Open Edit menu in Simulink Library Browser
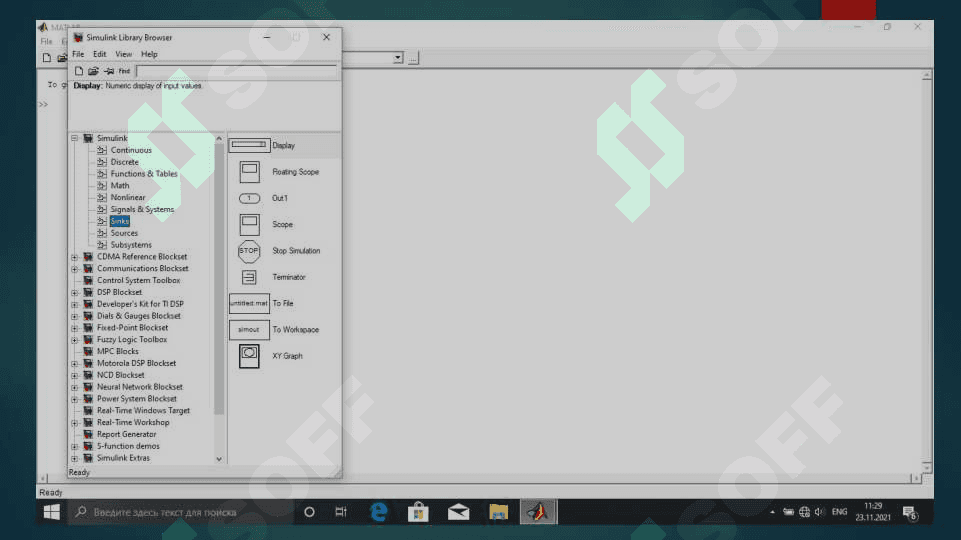 tap(99, 54)
